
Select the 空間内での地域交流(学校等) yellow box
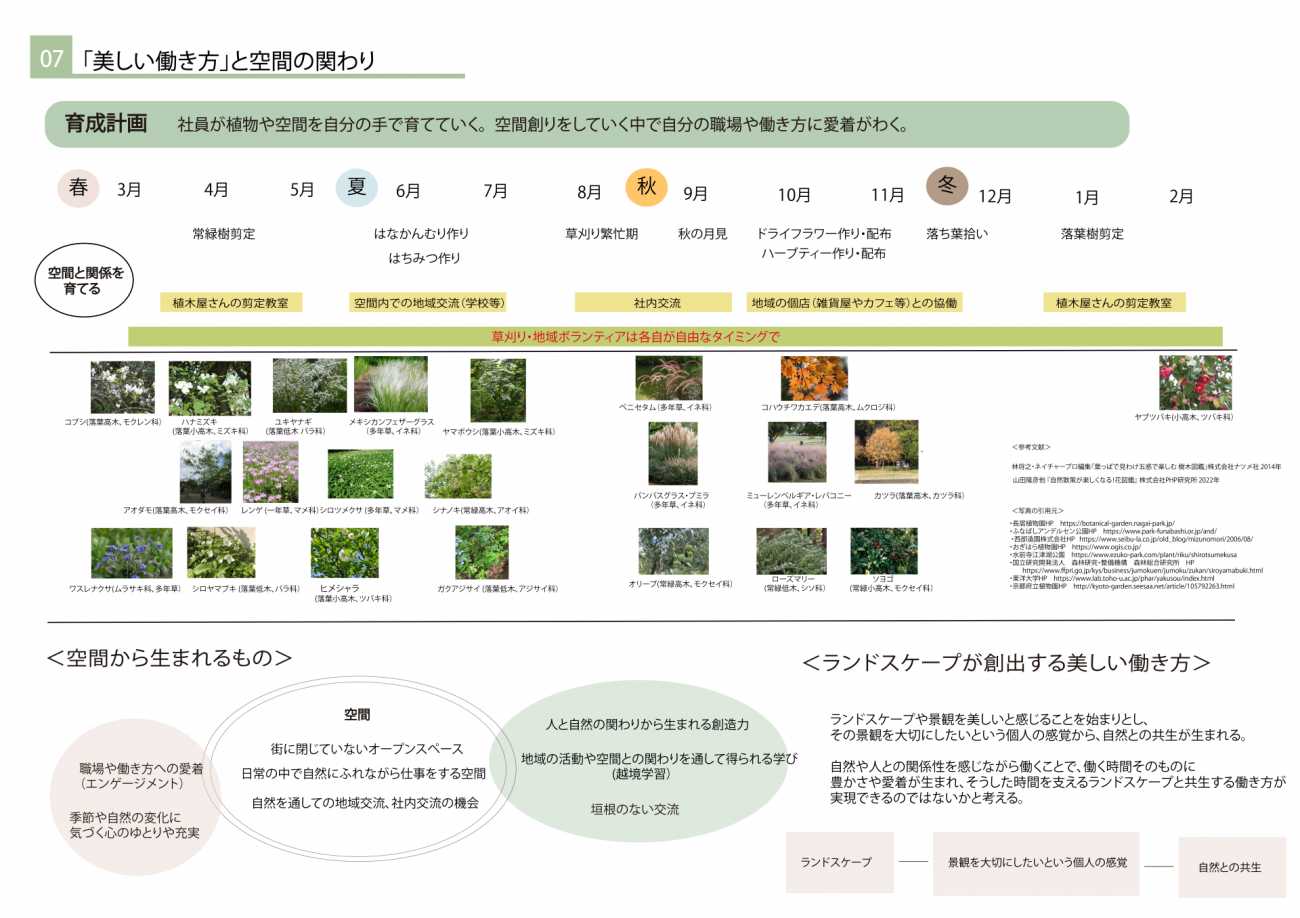click(428, 302)
